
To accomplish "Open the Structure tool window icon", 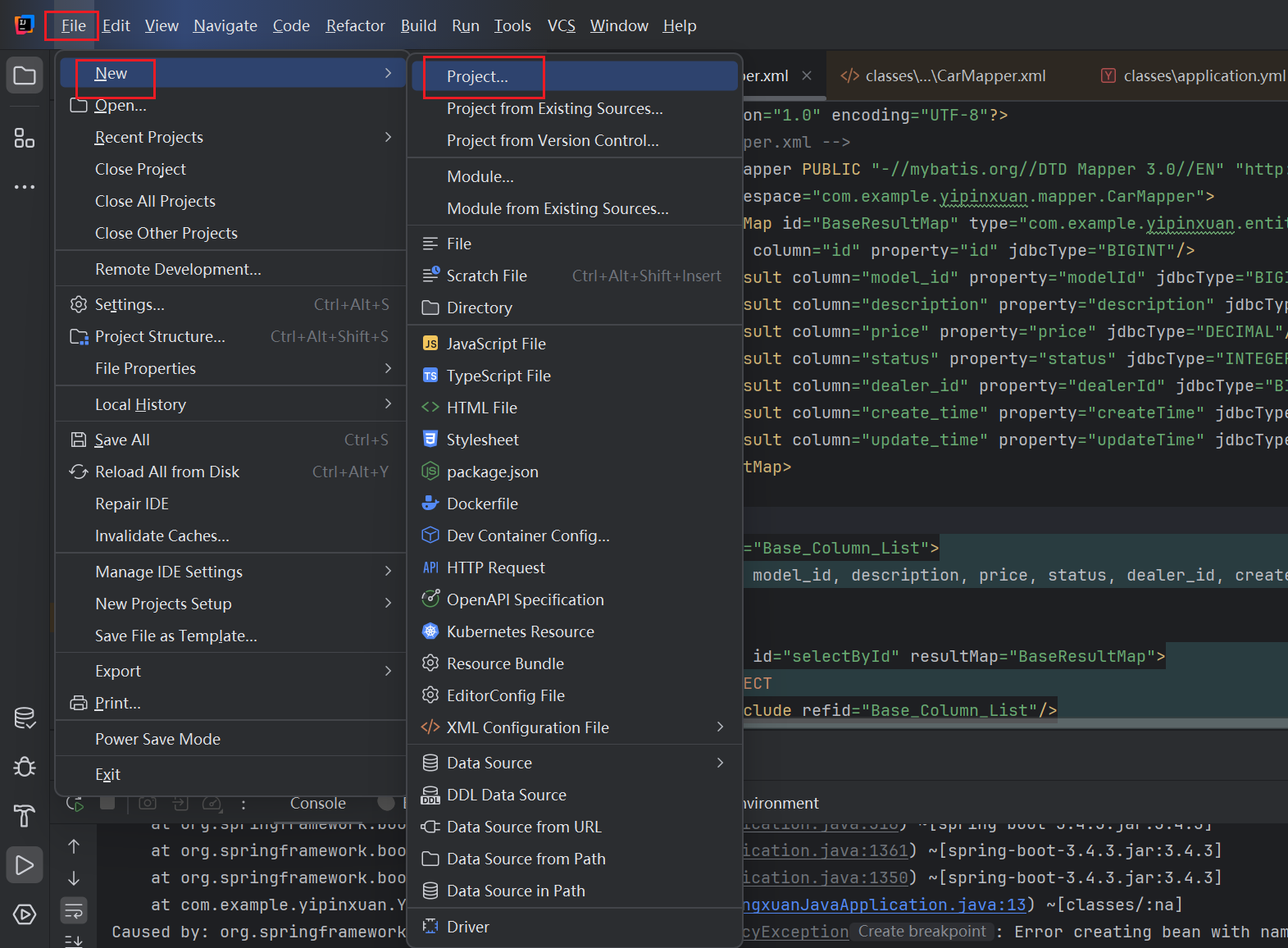I will coord(25,138).
